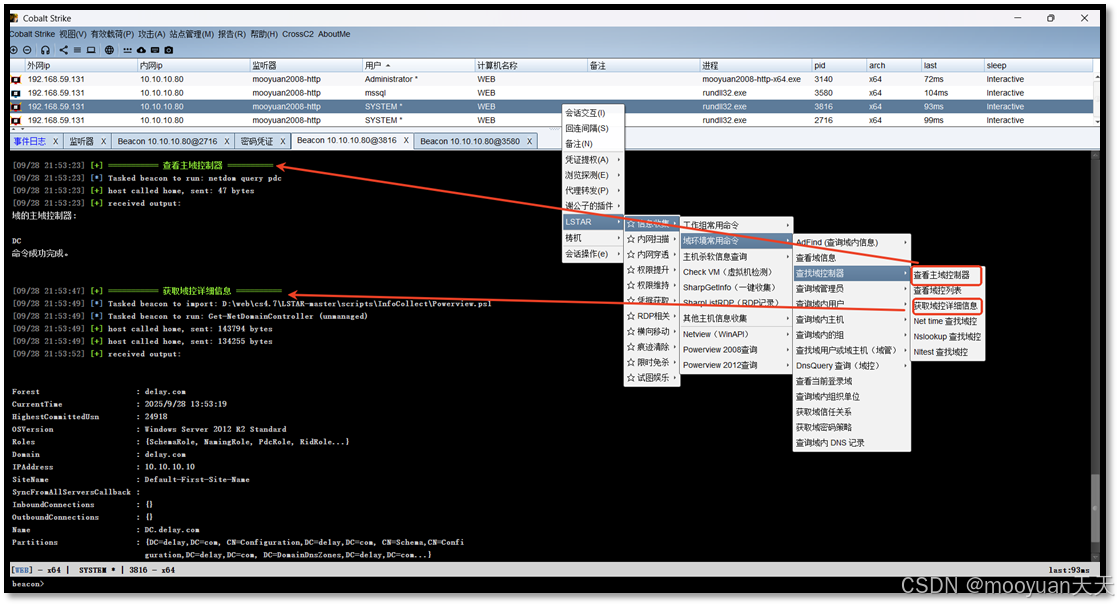Select 获取域控详细信息 menu entry
Viewport: 1119px width, 606px height.
point(948,305)
